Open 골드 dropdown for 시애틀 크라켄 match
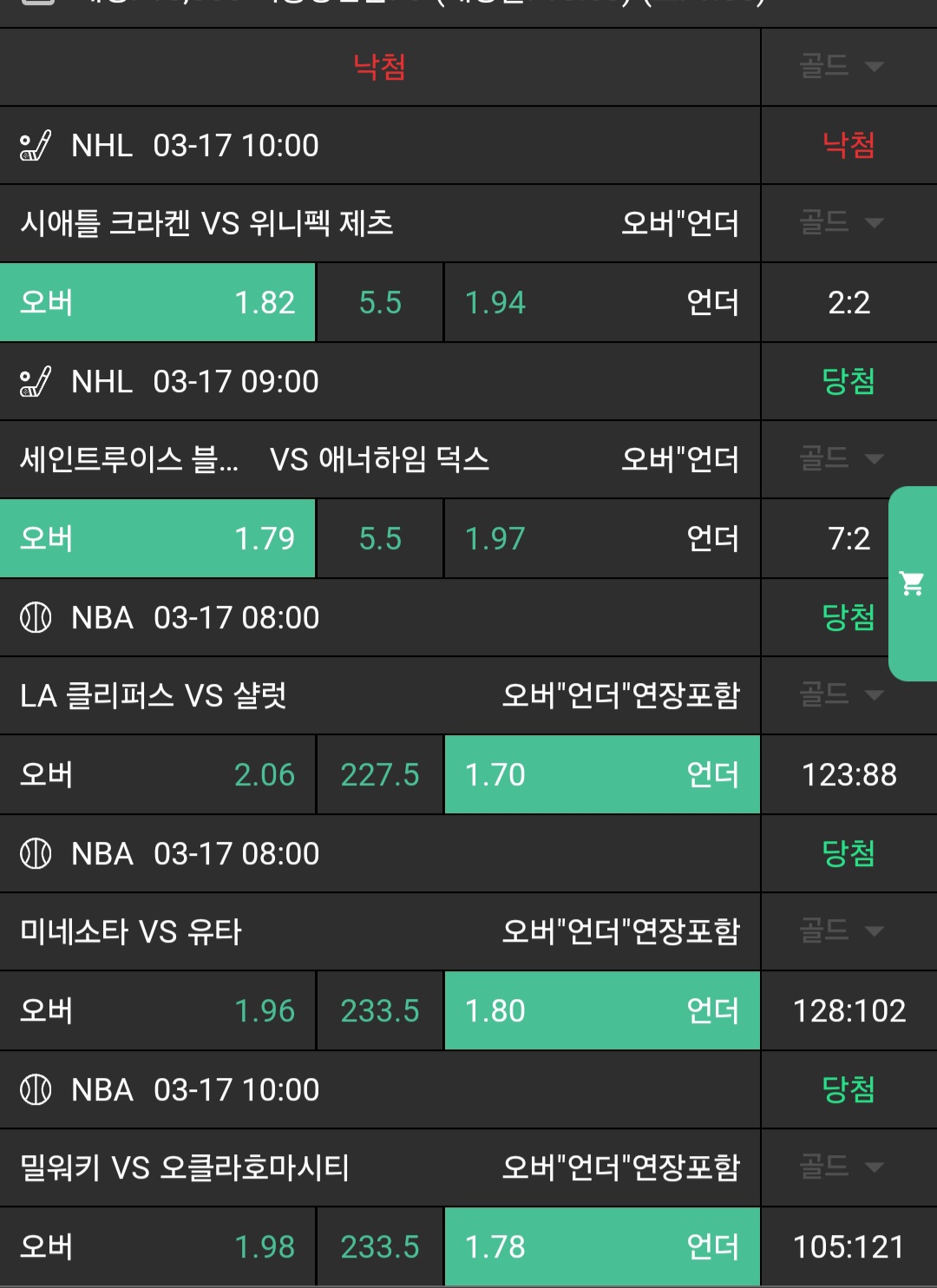 pos(841,223)
